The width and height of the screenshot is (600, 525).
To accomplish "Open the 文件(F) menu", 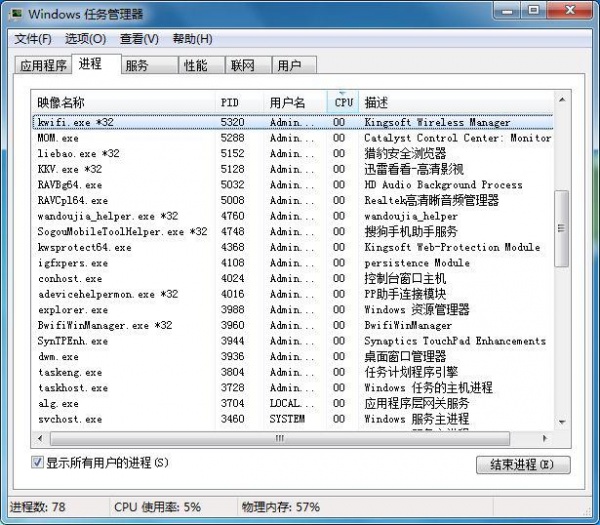I will pyautogui.click(x=33, y=39).
